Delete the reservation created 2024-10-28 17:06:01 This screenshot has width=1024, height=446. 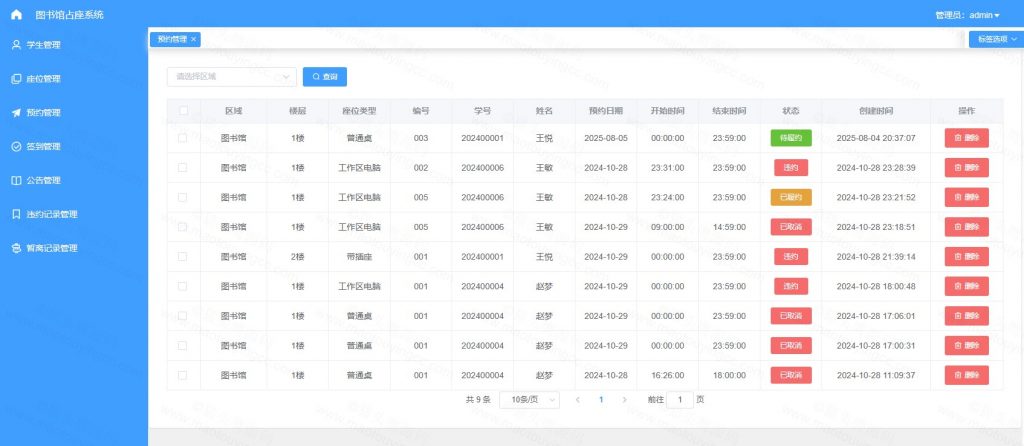point(967,316)
